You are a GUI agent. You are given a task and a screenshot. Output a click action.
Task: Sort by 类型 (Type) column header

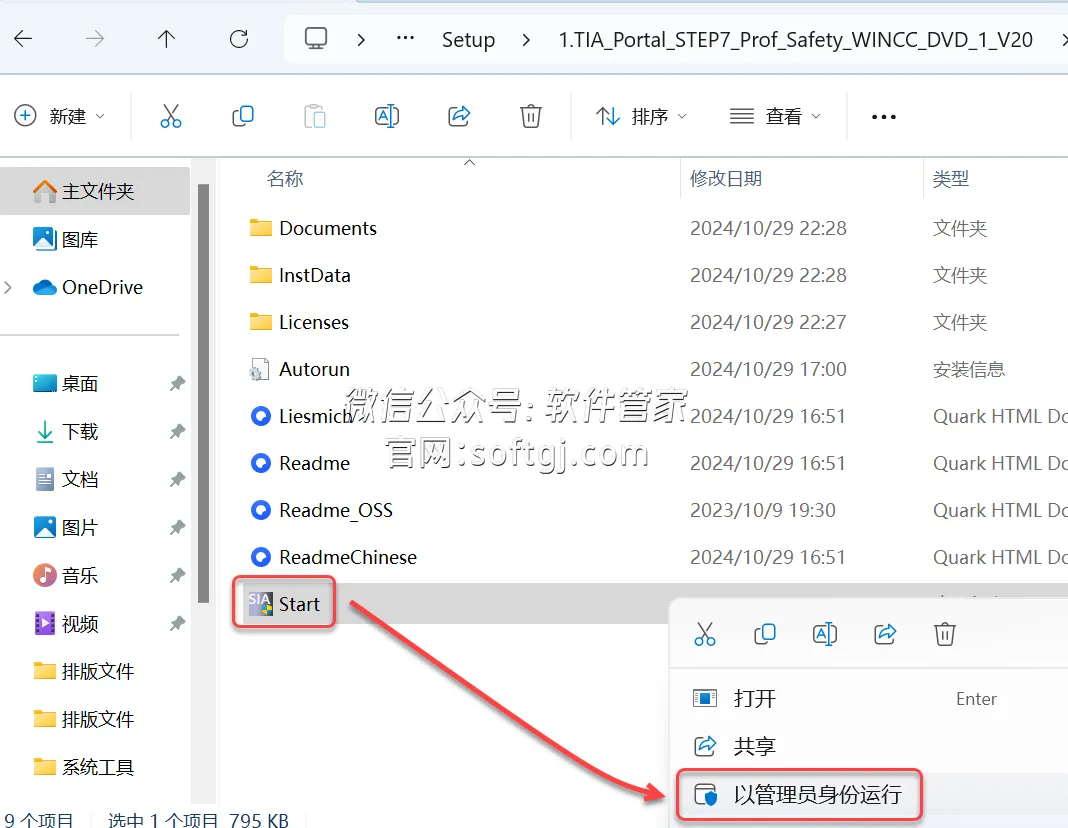click(x=951, y=179)
